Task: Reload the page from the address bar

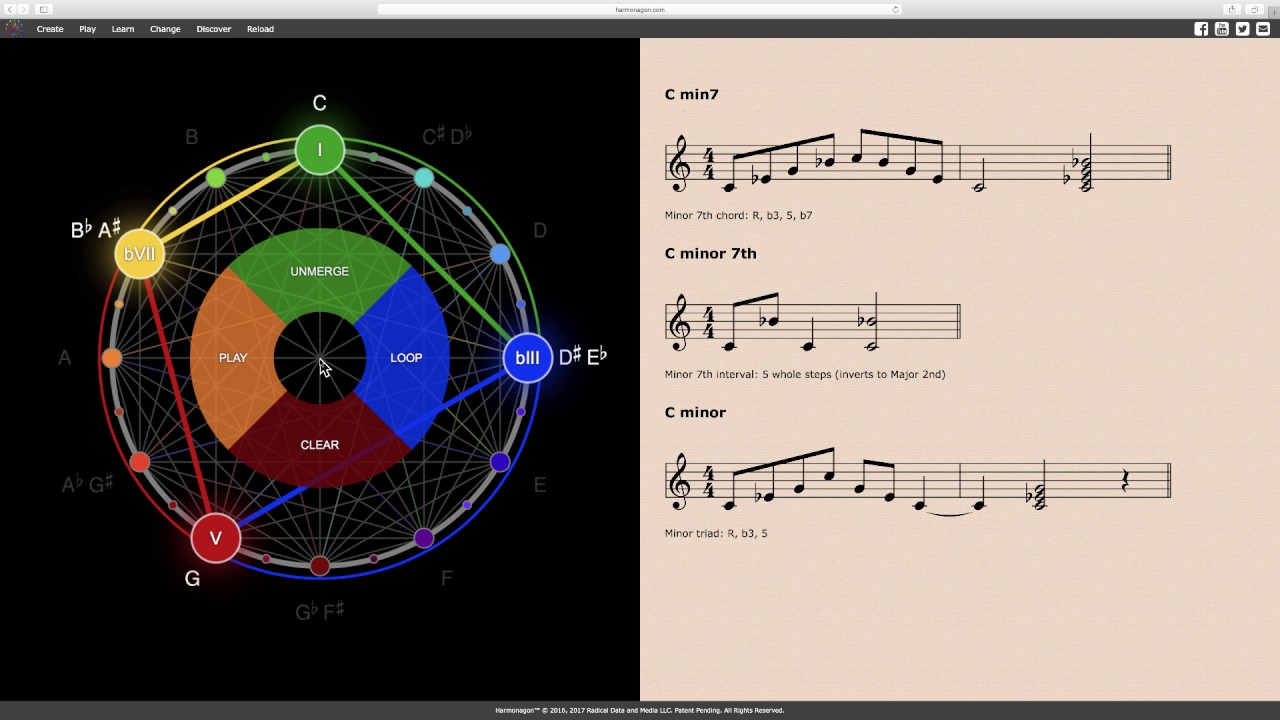Action: click(x=895, y=9)
